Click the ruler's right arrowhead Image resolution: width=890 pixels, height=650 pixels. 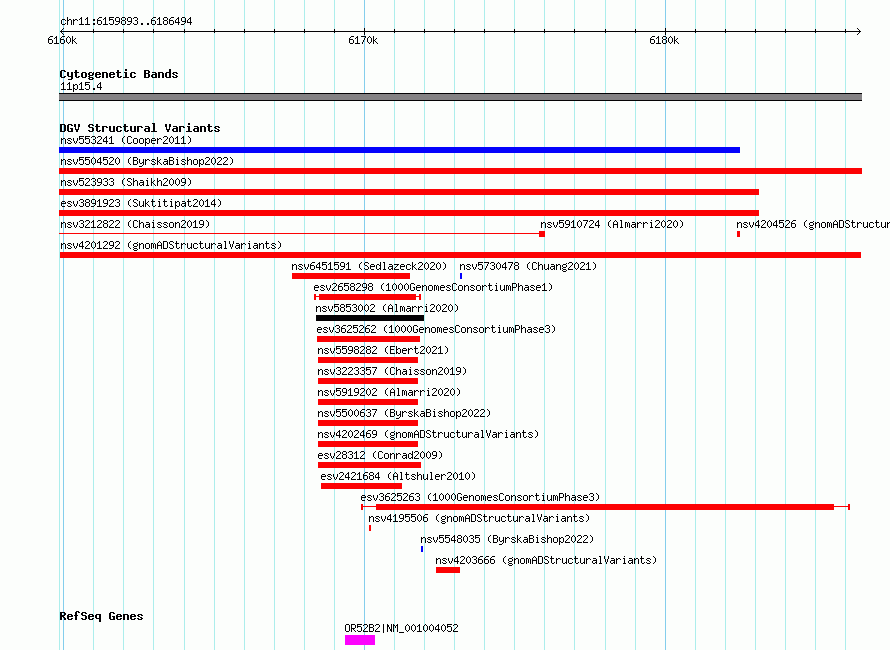point(859,31)
